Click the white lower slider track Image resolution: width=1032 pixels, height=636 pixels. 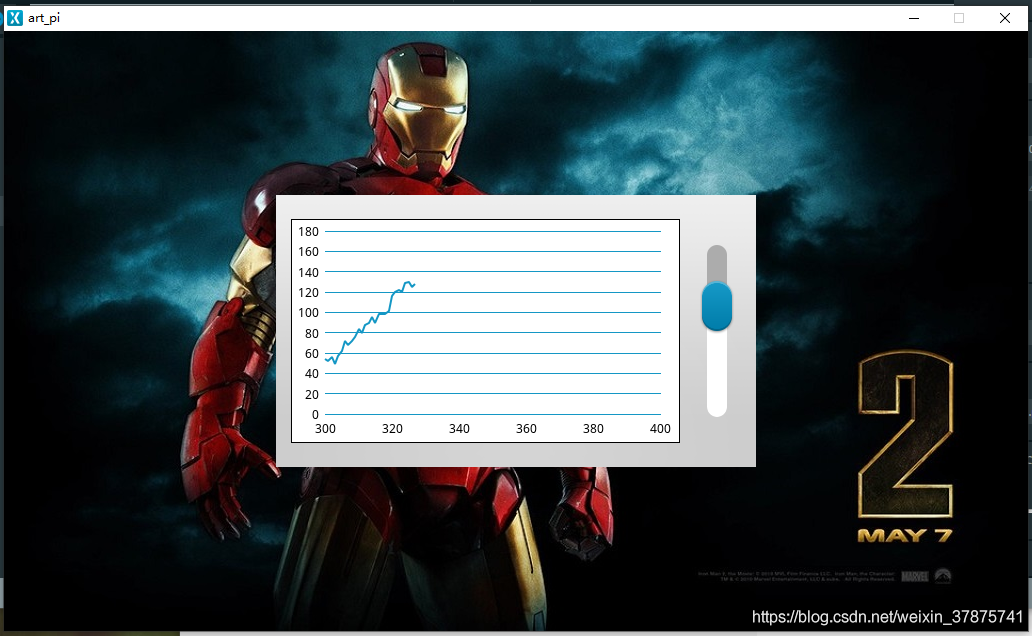coord(717,373)
